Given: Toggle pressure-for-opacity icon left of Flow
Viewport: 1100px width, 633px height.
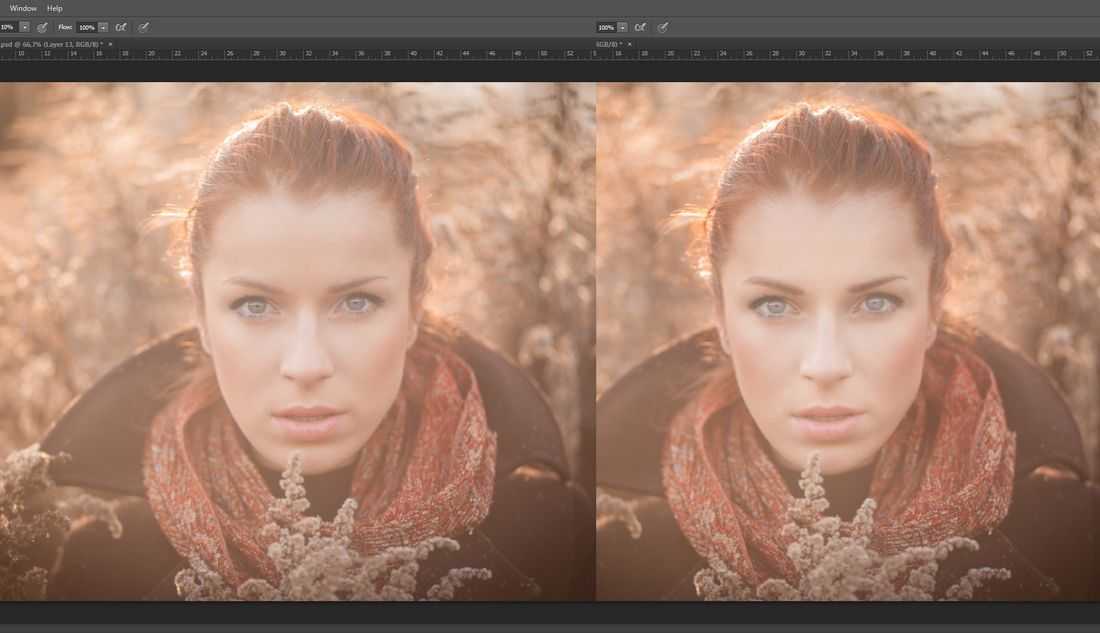Looking at the screenshot, I should [x=43, y=27].
